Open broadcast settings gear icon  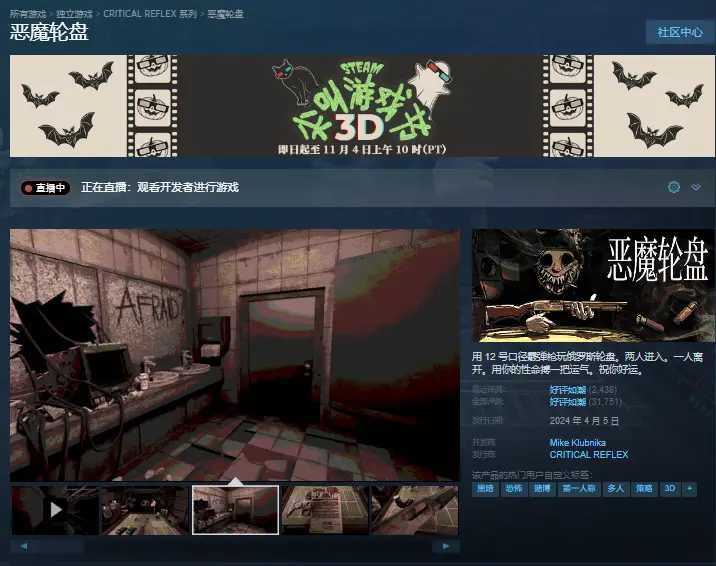pos(674,187)
